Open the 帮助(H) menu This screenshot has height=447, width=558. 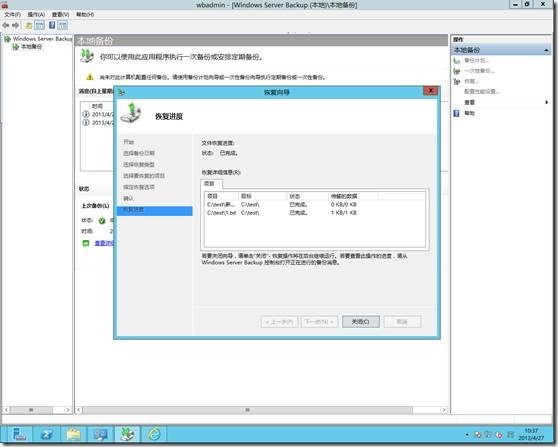click(x=85, y=14)
